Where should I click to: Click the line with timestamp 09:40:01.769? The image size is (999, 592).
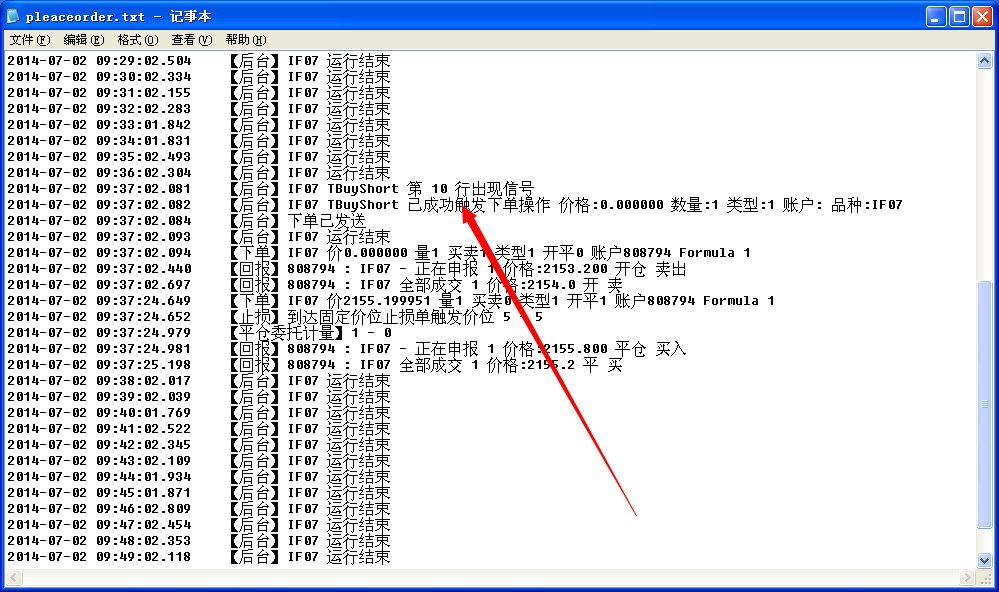click(199, 413)
